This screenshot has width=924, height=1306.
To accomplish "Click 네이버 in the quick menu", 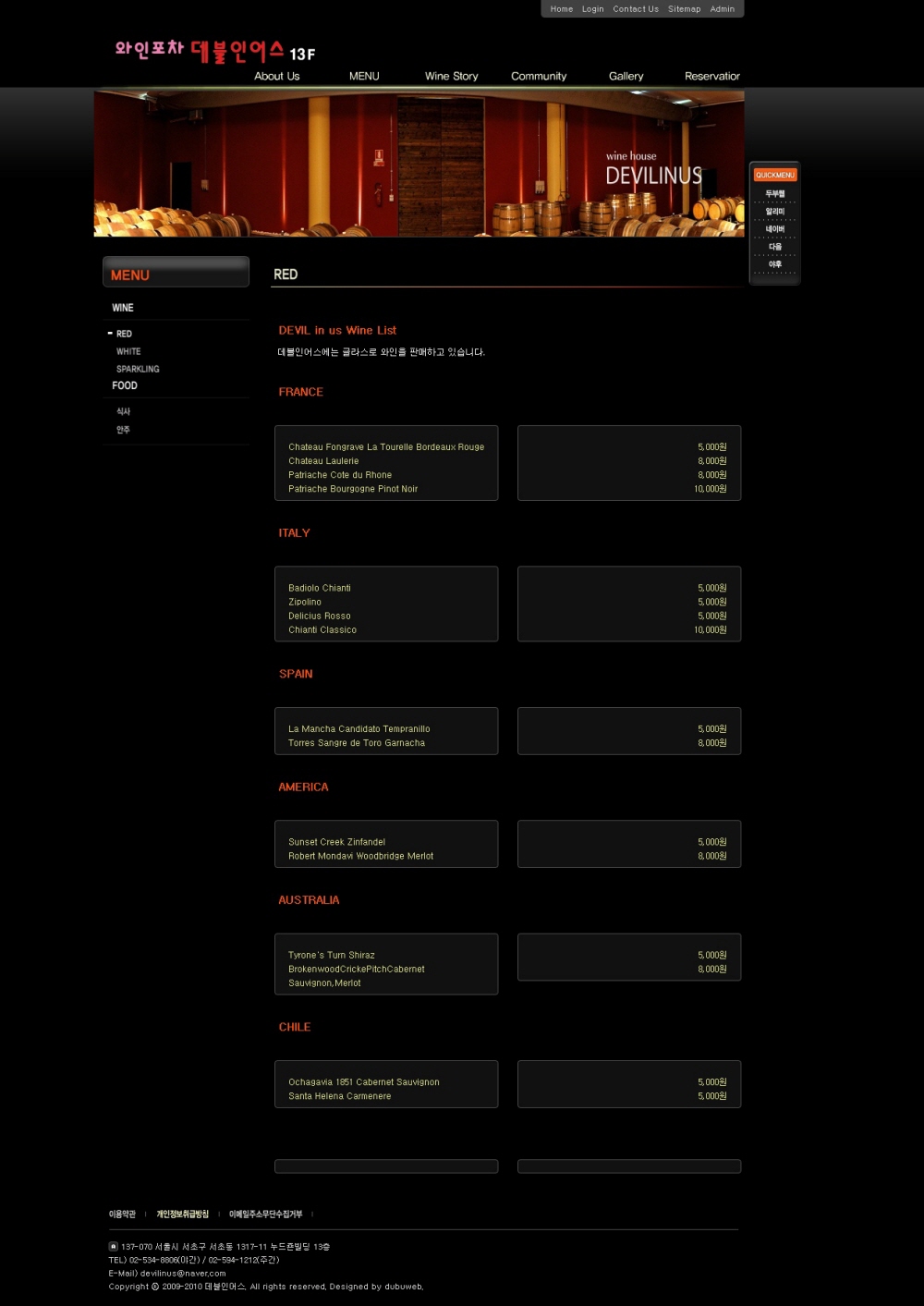I will point(774,229).
